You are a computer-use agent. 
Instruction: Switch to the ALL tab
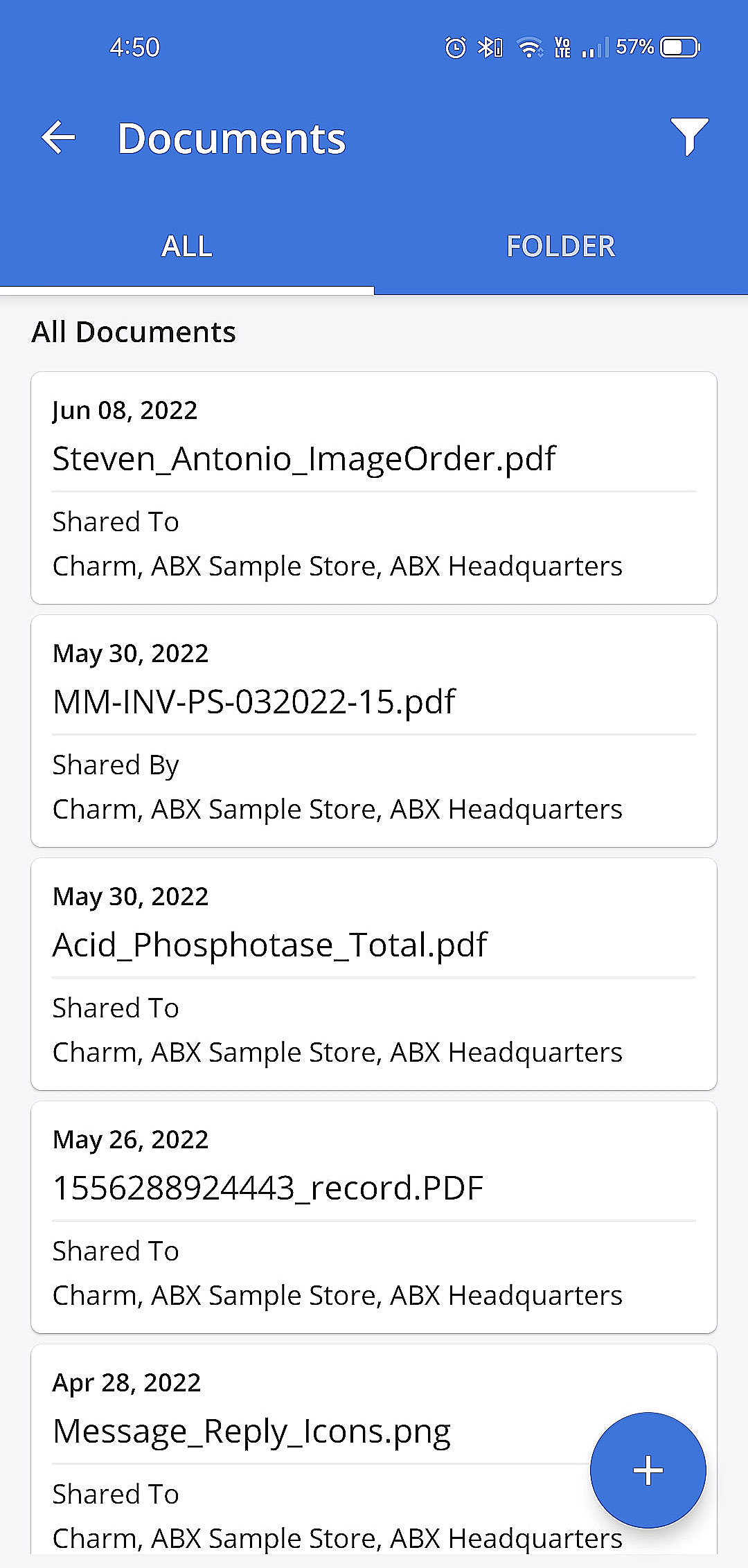tap(187, 247)
